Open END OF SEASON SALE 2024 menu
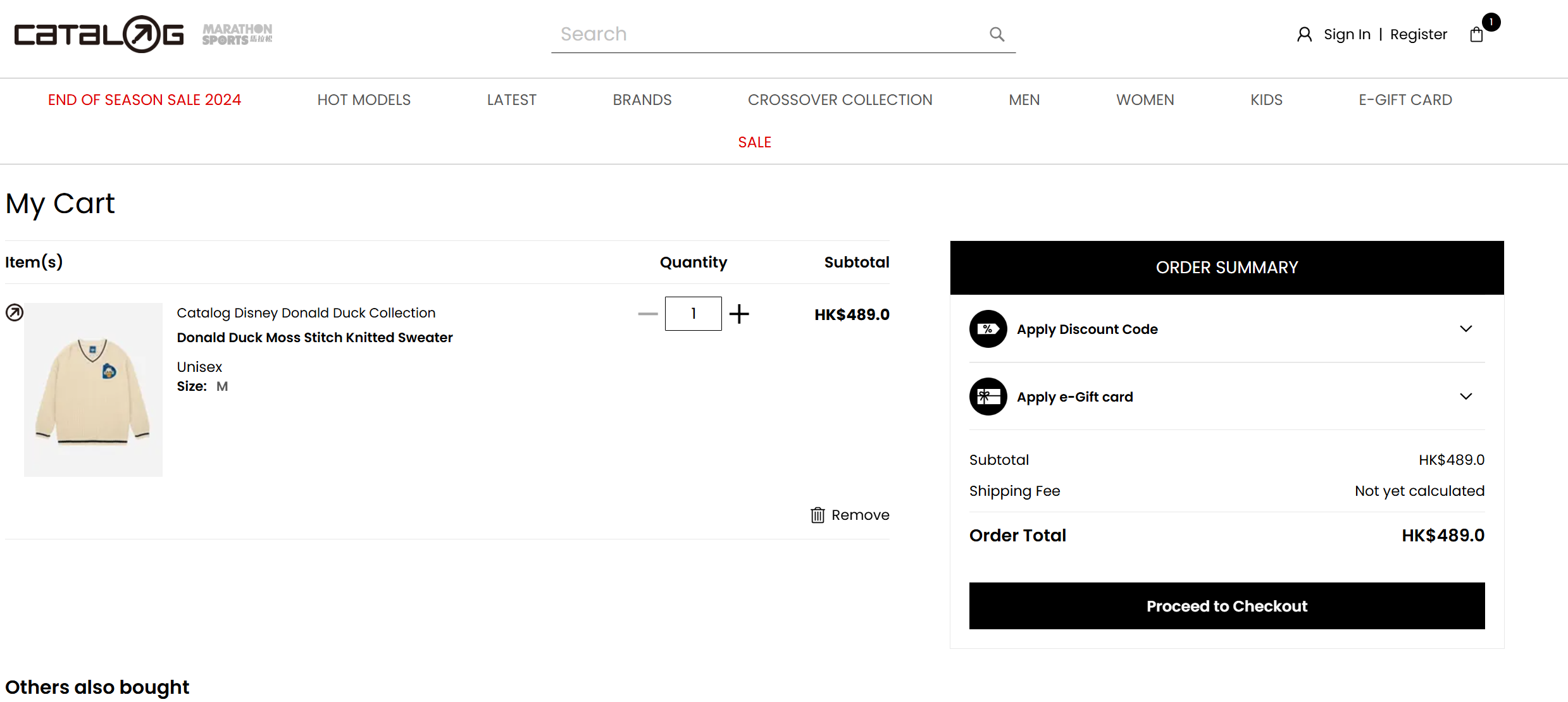The width and height of the screenshot is (1568, 702). pyautogui.click(x=144, y=100)
